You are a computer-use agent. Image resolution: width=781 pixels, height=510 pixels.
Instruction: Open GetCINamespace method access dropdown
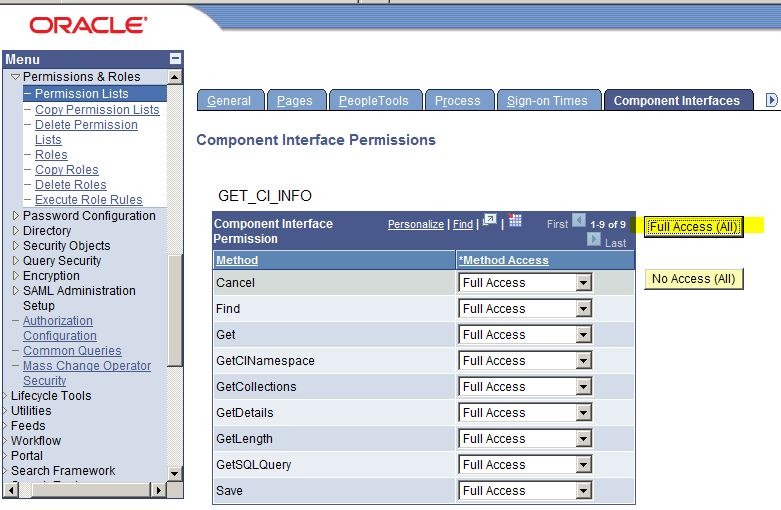pos(583,361)
